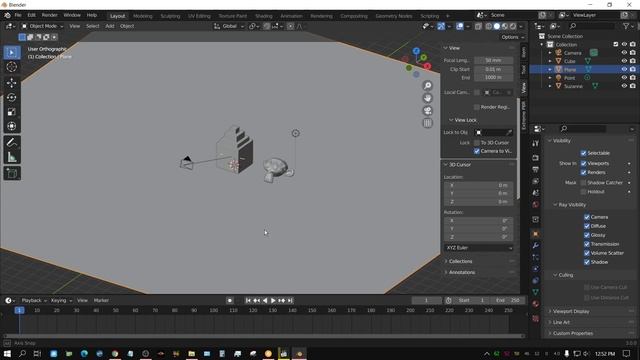Play the animation forward
Screen dimensions: 640x360
pyautogui.click(x=273, y=300)
